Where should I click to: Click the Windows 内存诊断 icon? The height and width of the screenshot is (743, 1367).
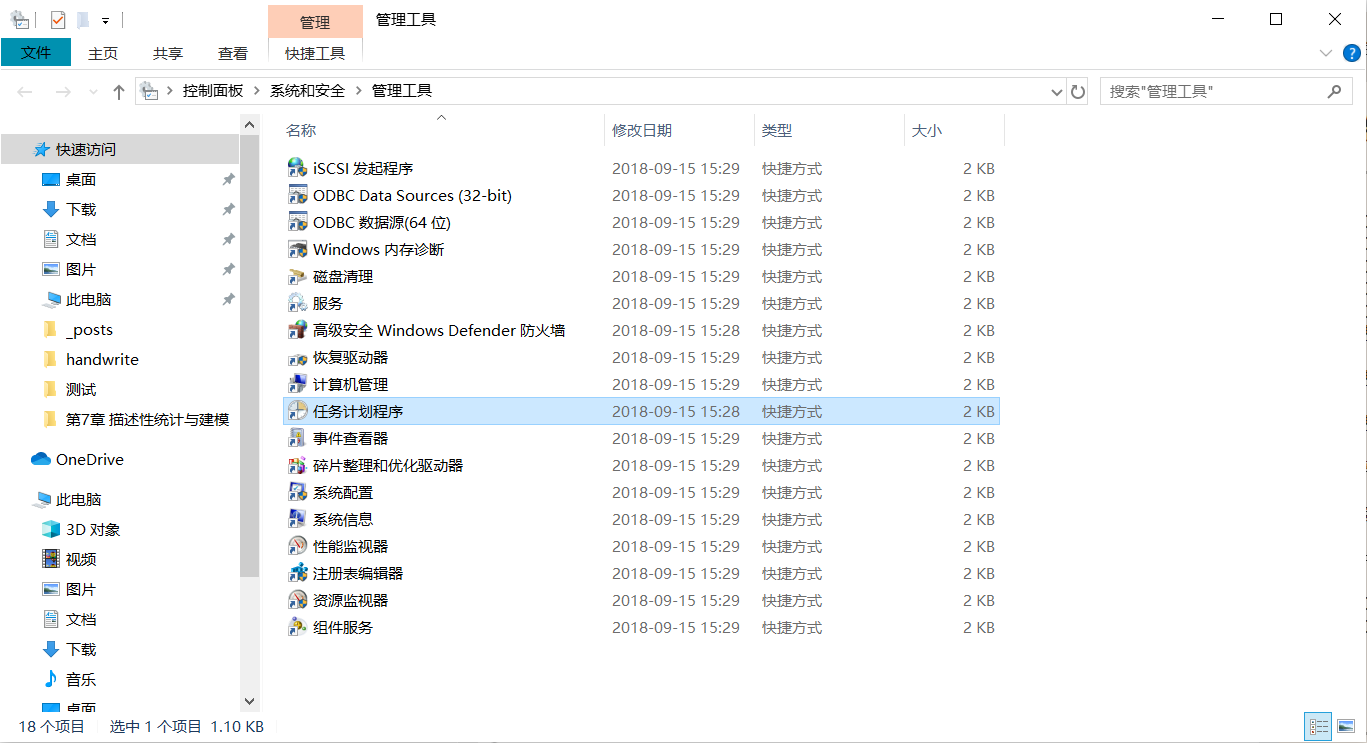pyautogui.click(x=297, y=249)
